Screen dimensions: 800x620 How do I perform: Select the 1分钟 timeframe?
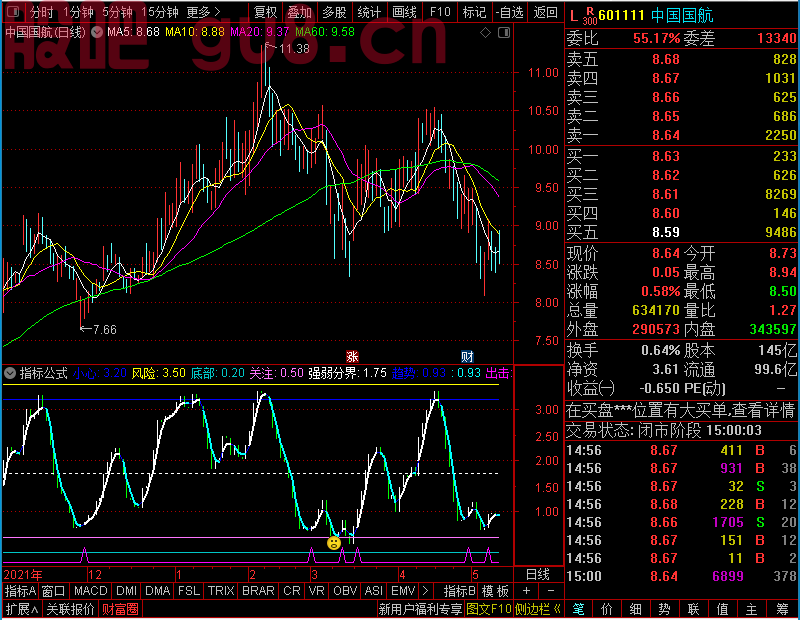(x=79, y=12)
